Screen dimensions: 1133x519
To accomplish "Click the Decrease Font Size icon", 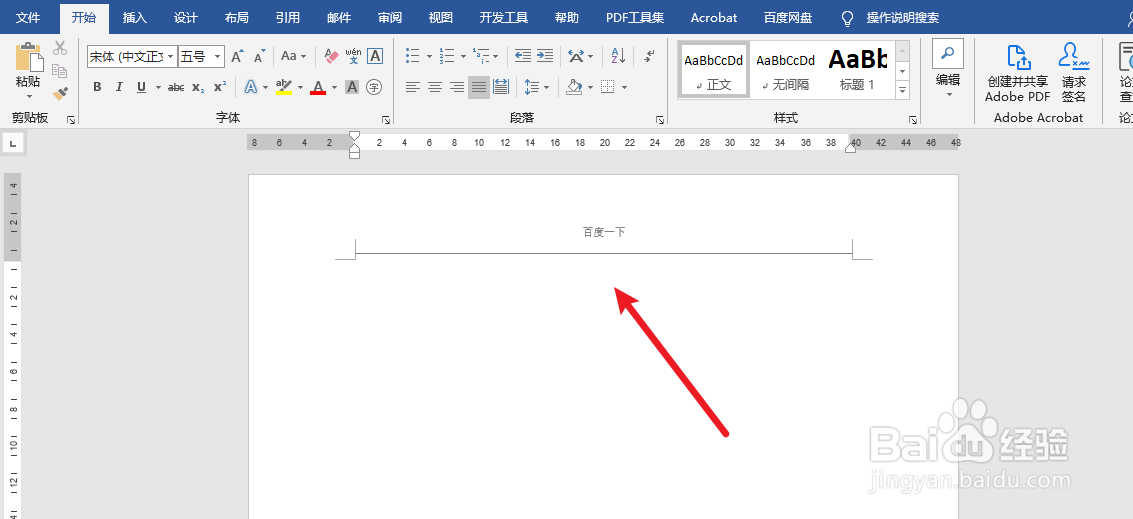I will point(259,56).
